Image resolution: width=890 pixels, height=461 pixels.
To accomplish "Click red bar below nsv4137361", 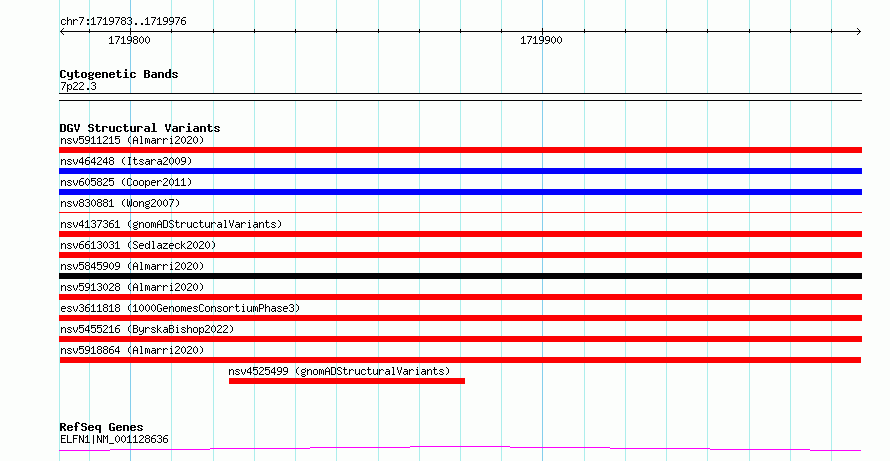I will coord(460,234).
